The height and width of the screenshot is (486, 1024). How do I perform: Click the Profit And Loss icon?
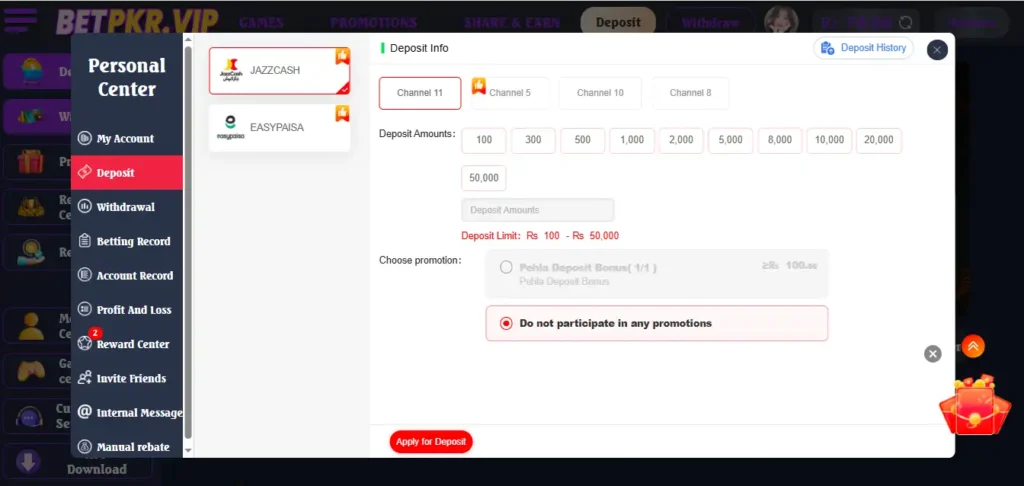coord(84,310)
